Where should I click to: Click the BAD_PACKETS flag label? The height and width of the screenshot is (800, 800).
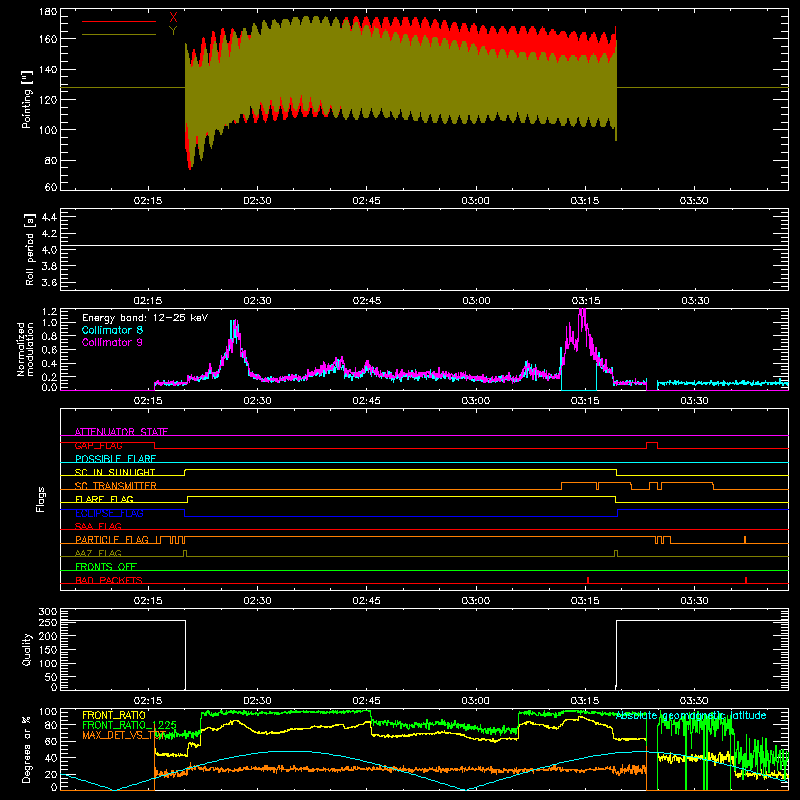coord(109,580)
